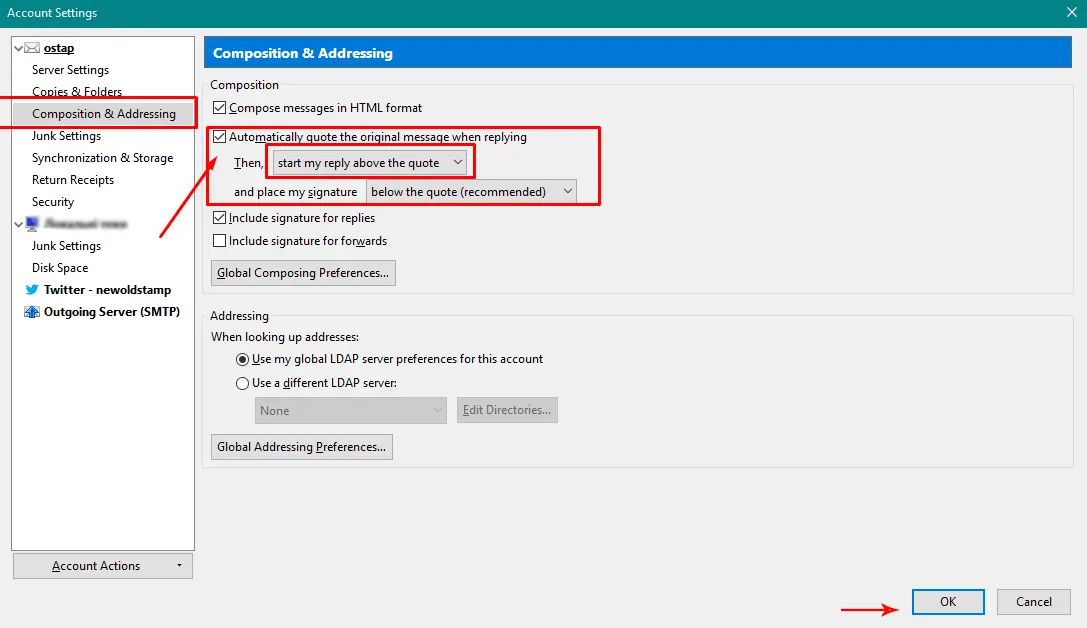Confirm changes with OK button
Viewport: 1087px width, 628px height.
click(948, 602)
